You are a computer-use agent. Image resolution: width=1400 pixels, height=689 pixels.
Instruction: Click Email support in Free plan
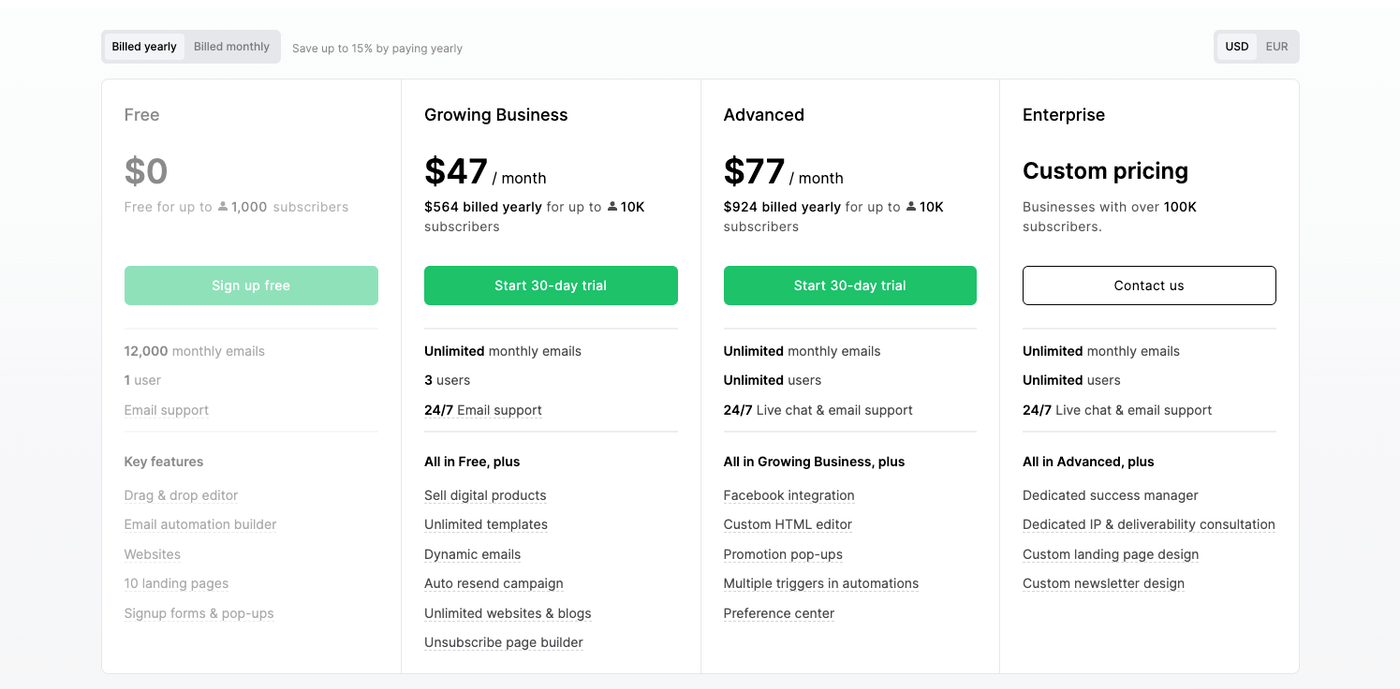pyautogui.click(x=167, y=410)
